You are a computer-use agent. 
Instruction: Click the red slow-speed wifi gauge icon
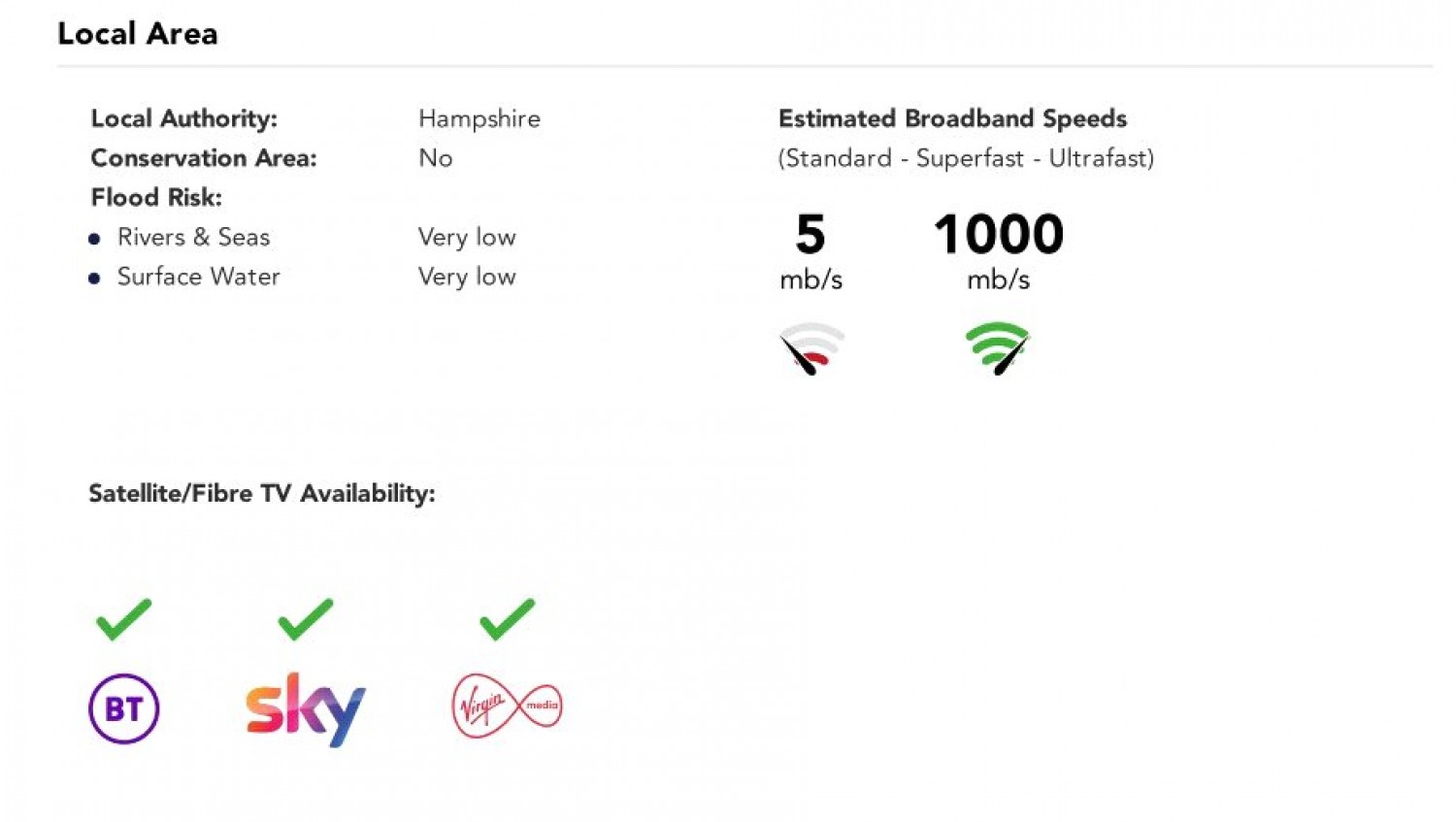(x=812, y=348)
